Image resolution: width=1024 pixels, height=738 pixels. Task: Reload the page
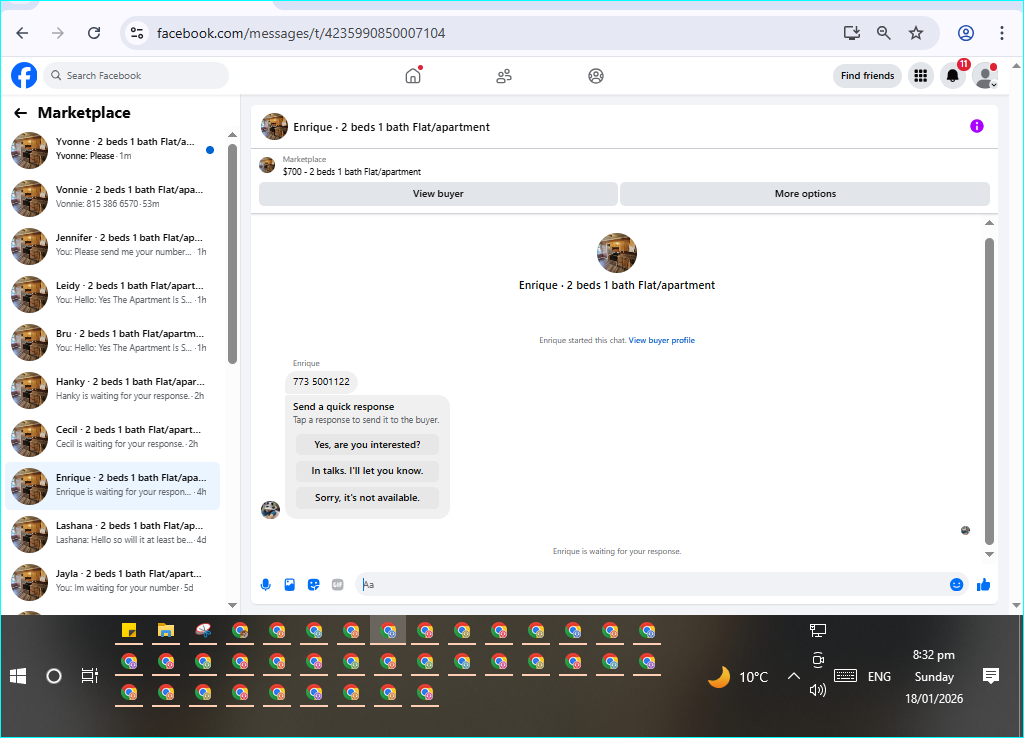(x=94, y=33)
